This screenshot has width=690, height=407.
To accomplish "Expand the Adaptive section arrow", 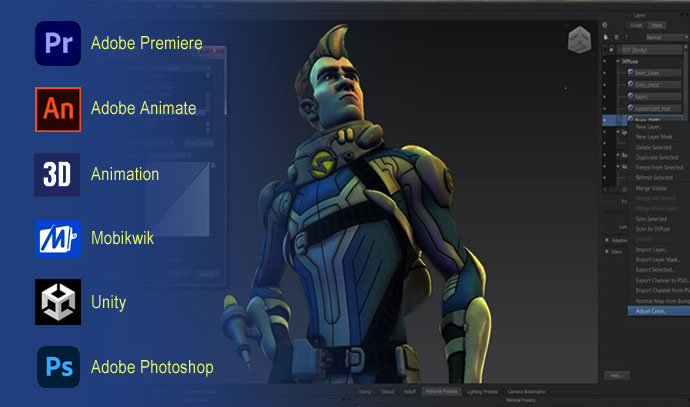I will [x=607, y=240].
